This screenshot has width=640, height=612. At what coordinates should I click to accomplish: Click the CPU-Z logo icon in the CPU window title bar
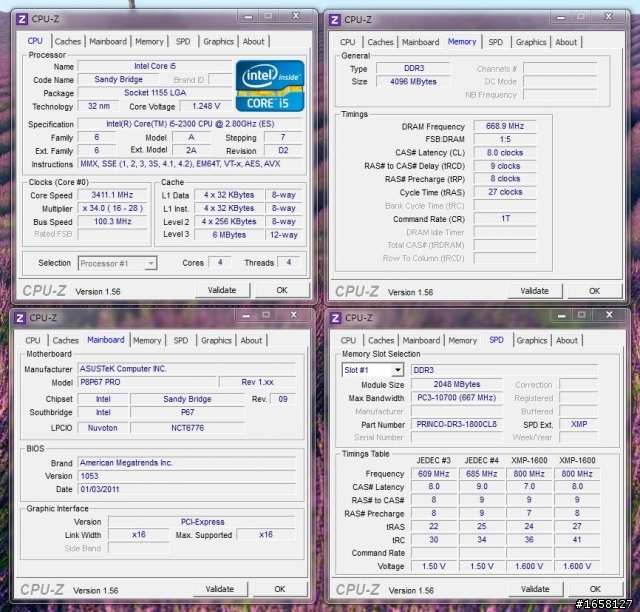pyautogui.click(x=22, y=19)
